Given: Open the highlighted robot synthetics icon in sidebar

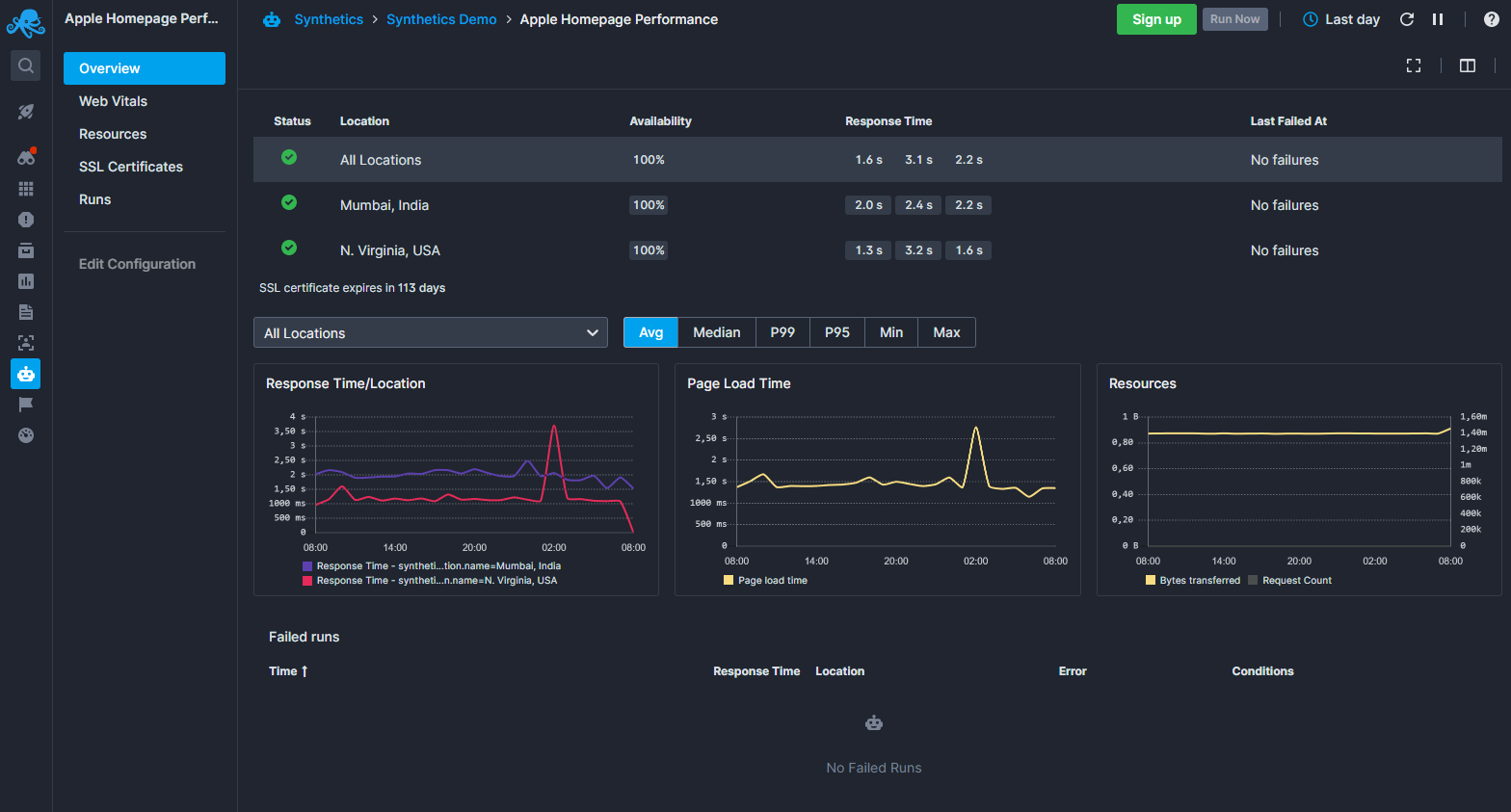Looking at the screenshot, I should [x=26, y=374].
